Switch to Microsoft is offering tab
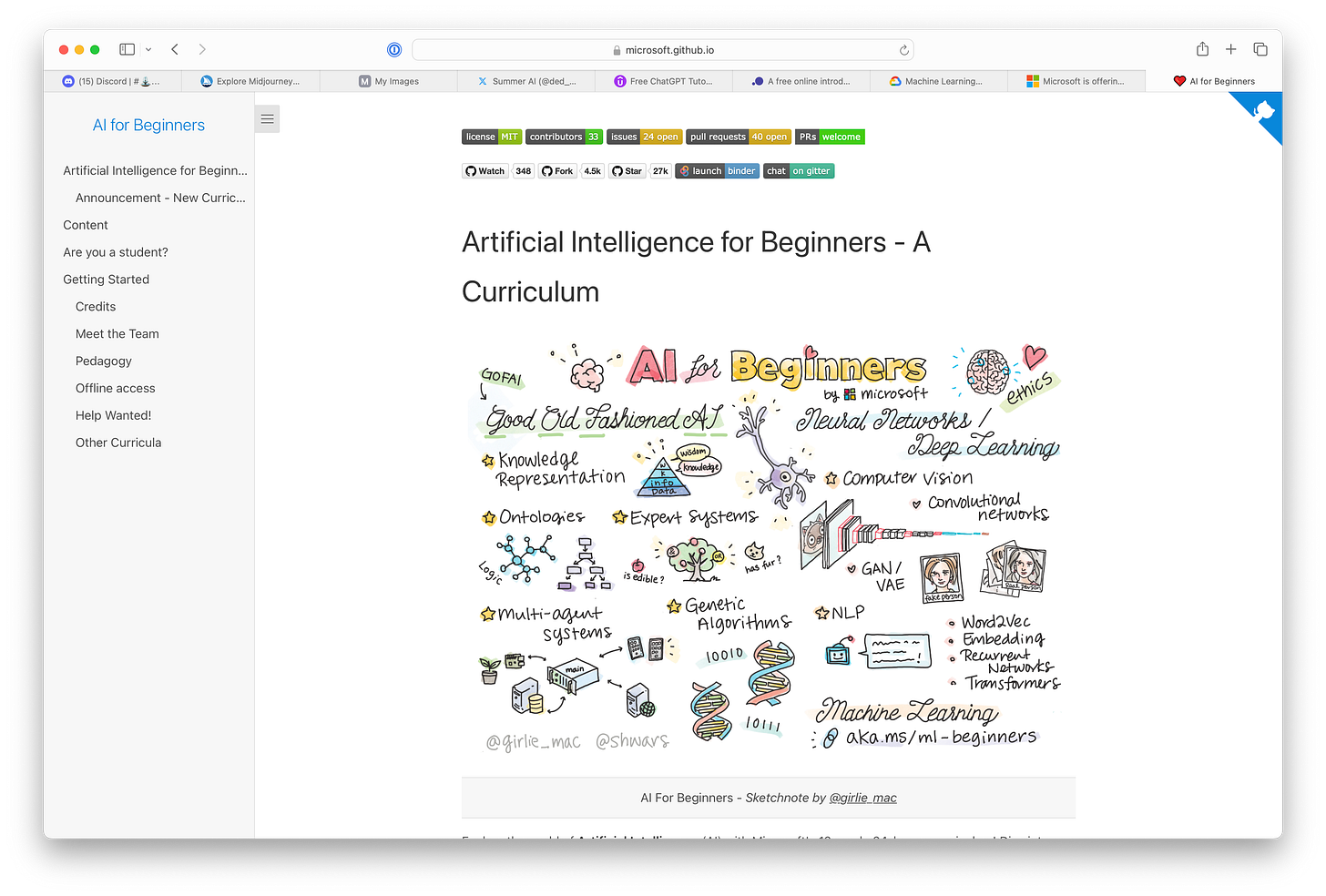Screen dimensions: 1326x896 tap(1076, 81)
